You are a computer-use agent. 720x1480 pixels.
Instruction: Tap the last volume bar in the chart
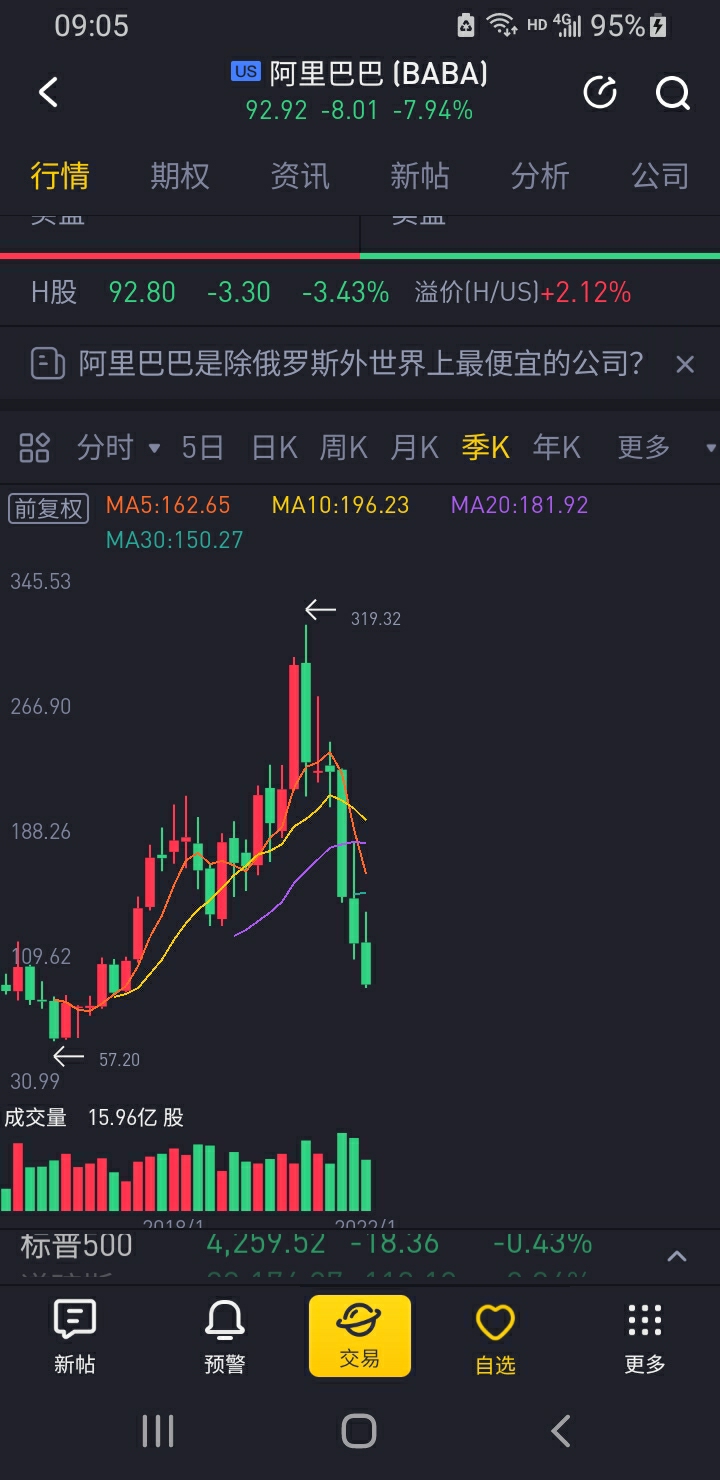(366, 1185)
